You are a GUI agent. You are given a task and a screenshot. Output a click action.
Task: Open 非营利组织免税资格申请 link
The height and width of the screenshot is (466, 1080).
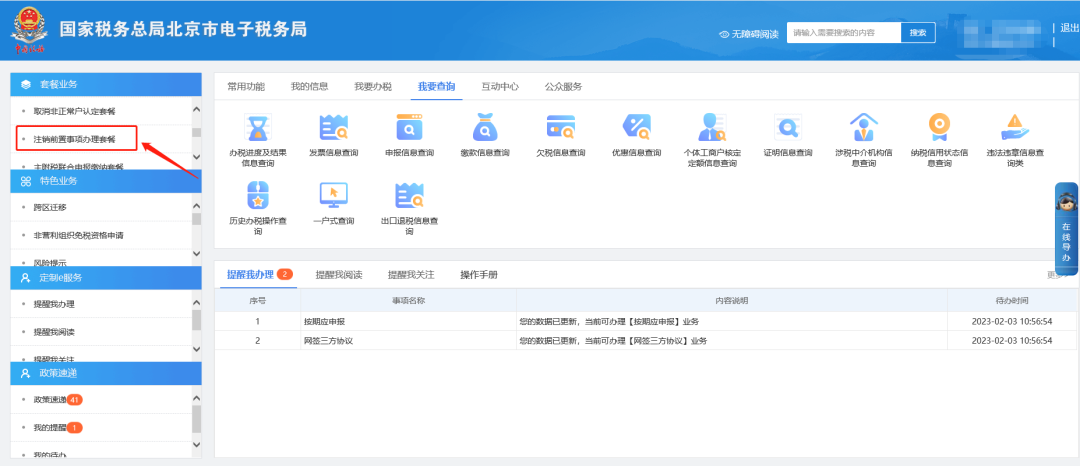(79, 235)
